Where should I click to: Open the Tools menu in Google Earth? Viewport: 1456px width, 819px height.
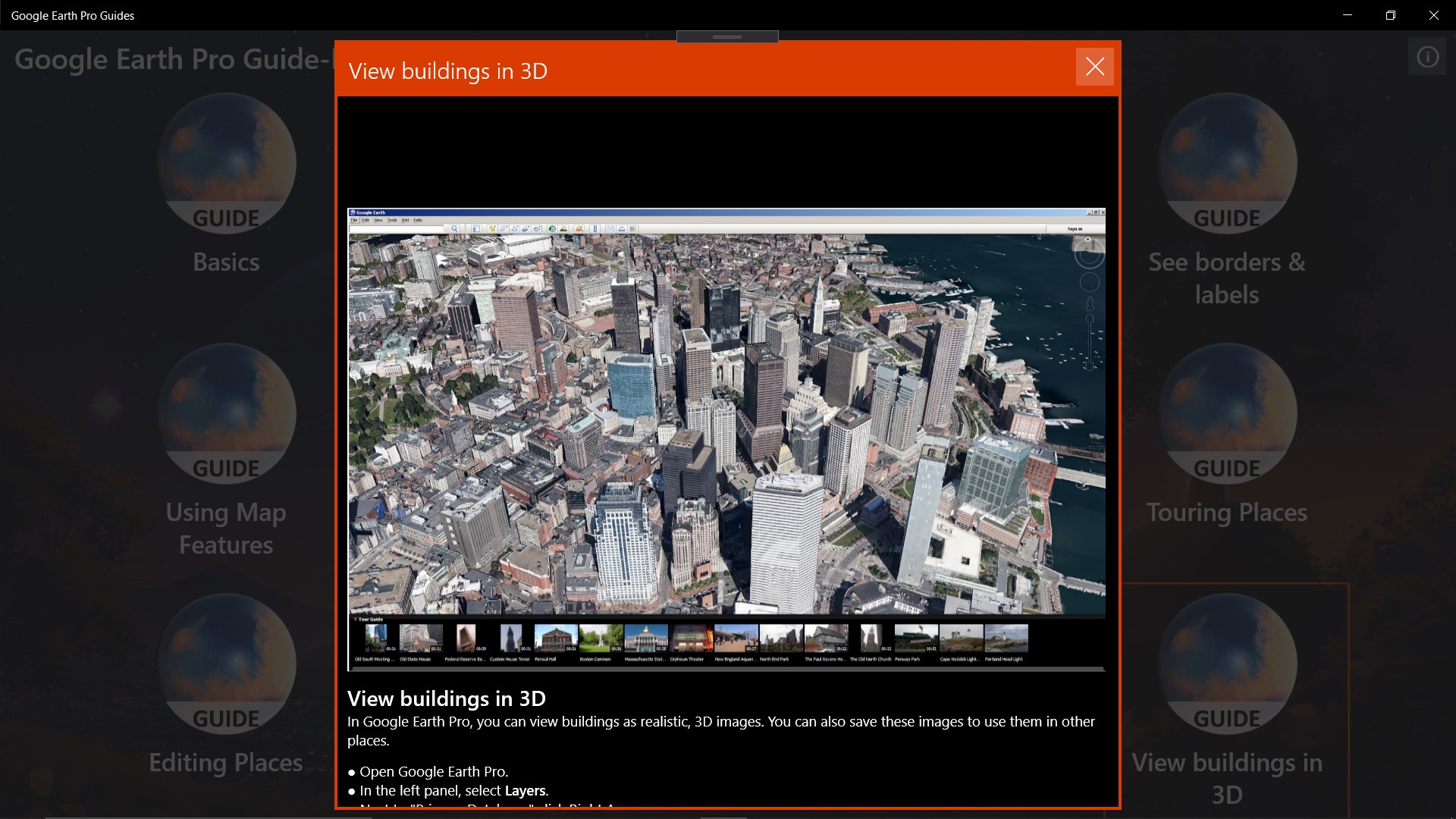point(391,220)
